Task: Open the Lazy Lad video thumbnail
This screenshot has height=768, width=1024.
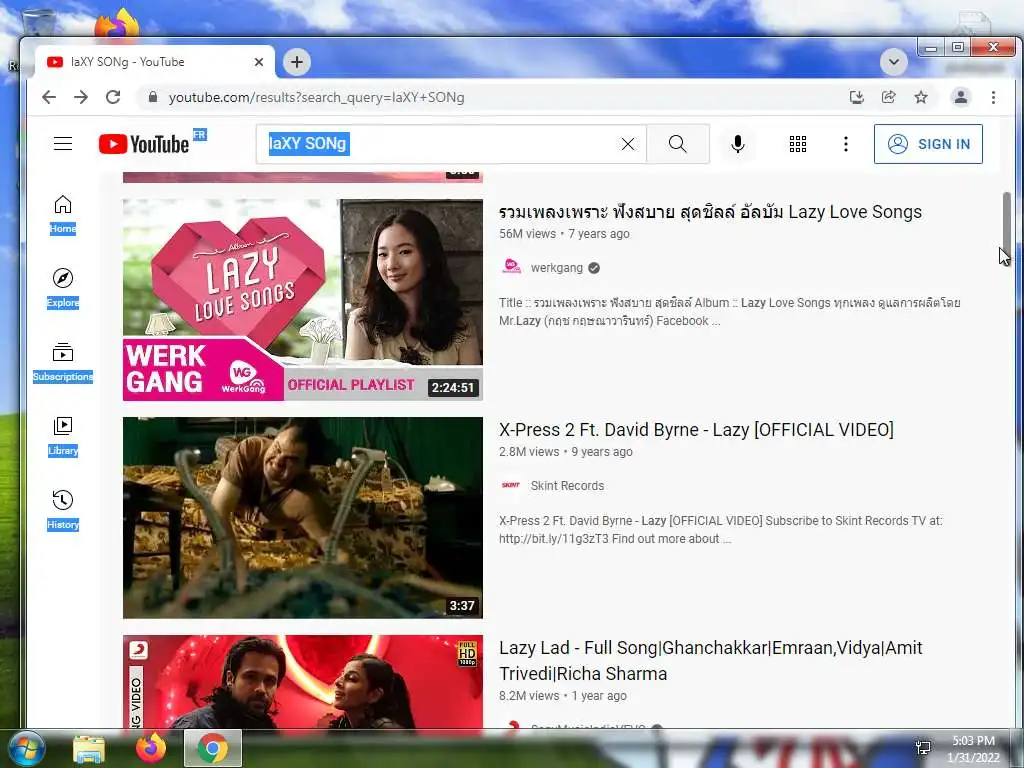Action: 302,682
